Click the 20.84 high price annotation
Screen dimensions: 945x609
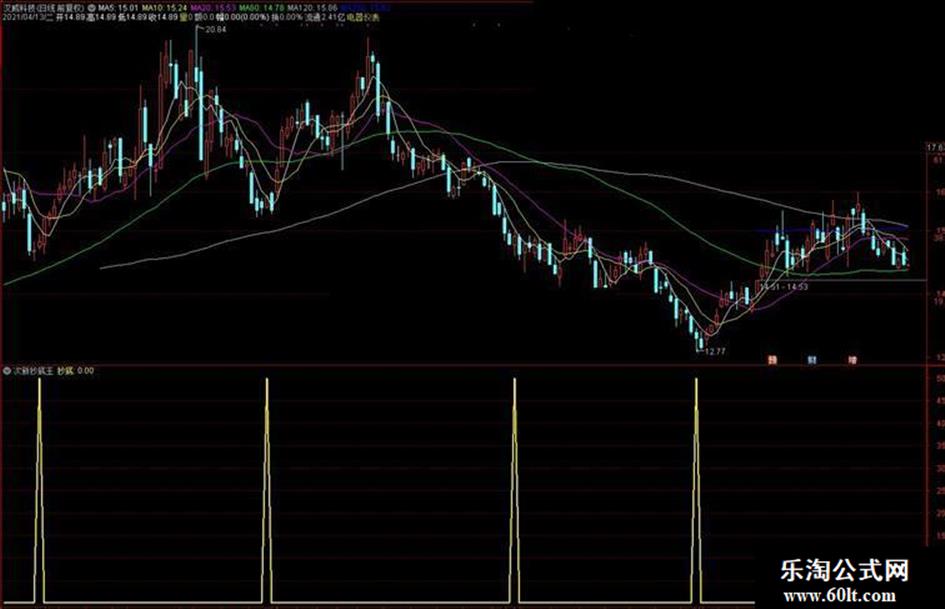click(216, 29)
